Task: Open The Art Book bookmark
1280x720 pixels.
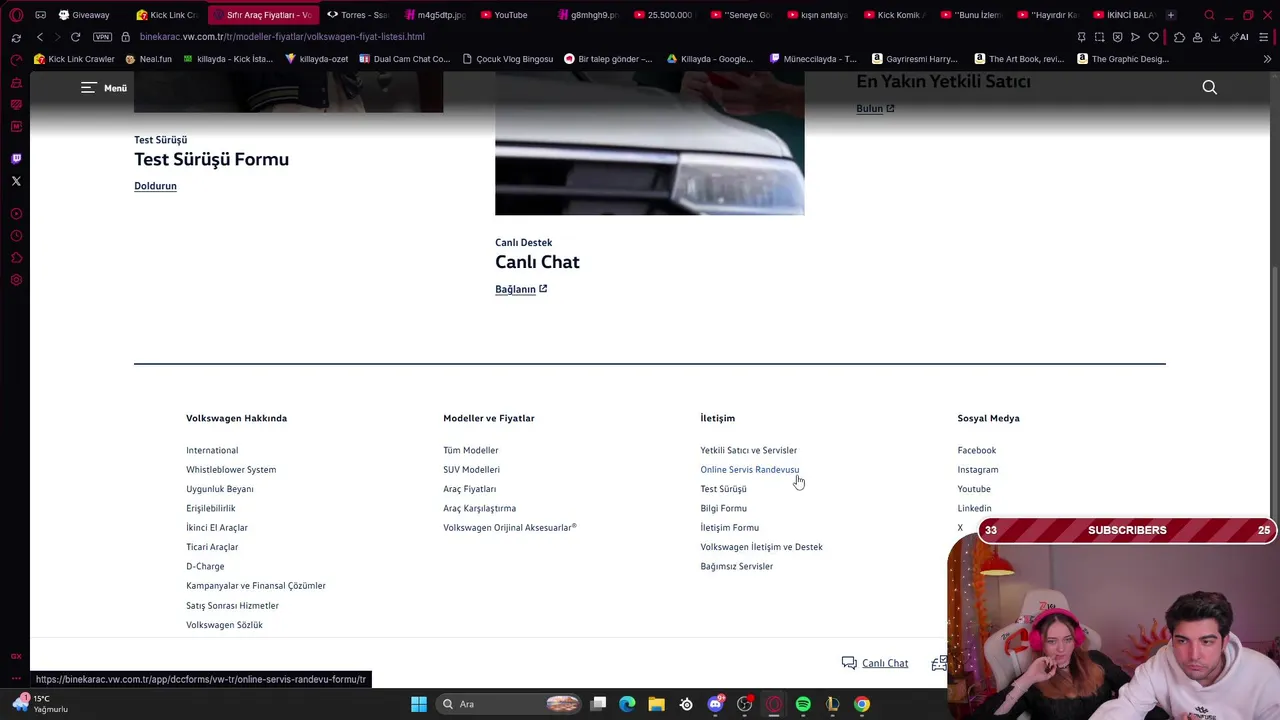Action: [x=1019, y=59]
